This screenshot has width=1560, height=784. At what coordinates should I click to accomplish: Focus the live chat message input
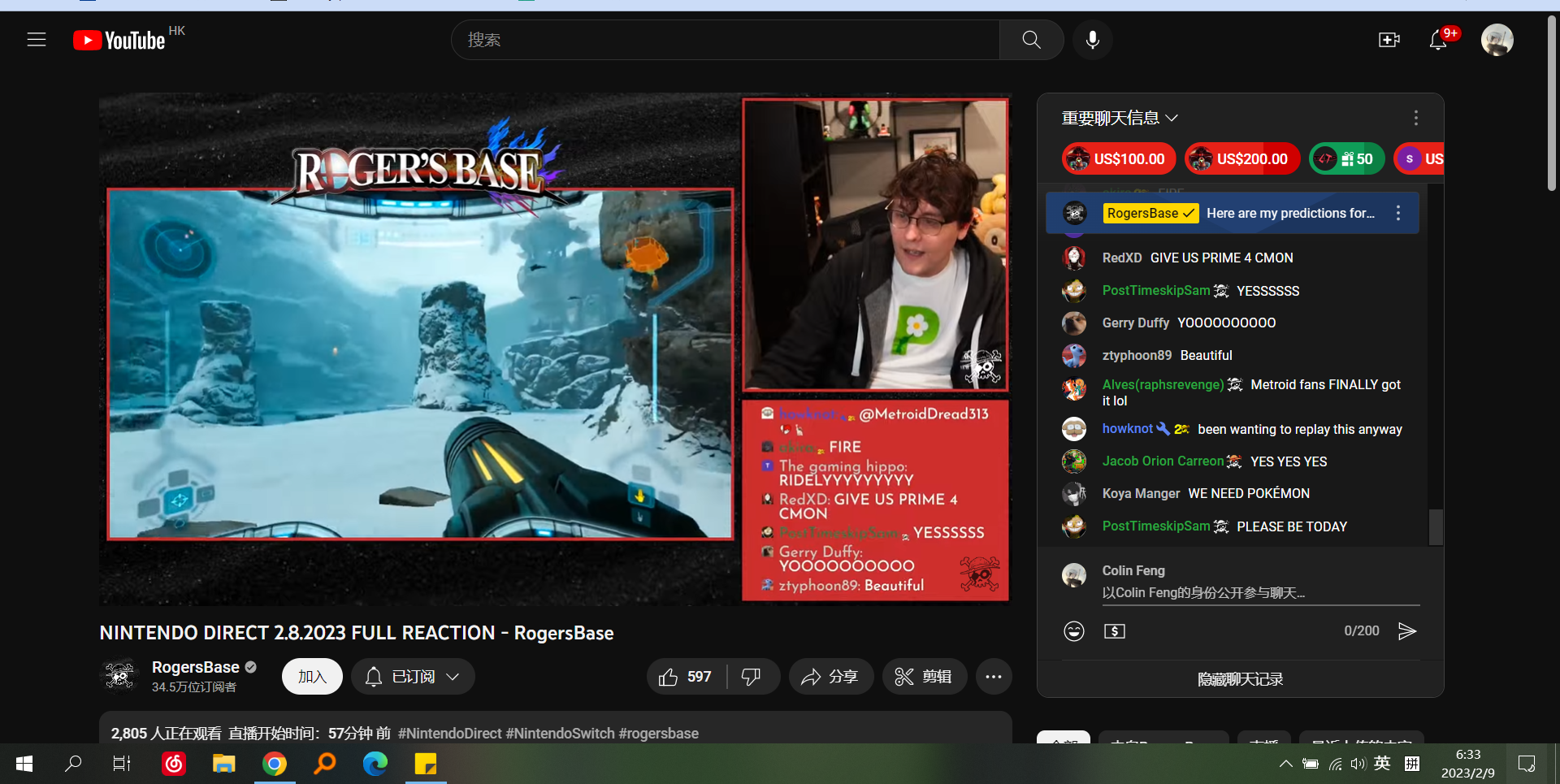(1260, 593)
